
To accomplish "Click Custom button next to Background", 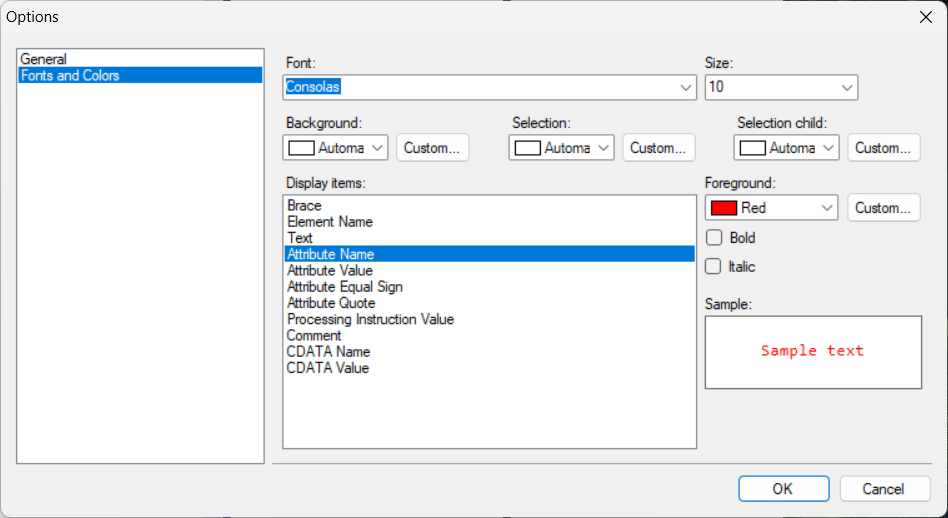I will pos(432,148).
